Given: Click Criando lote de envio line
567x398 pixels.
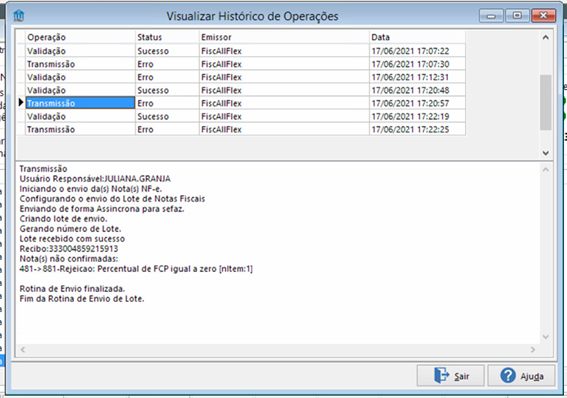Looking at the screenshot, I should pos(63,219).
